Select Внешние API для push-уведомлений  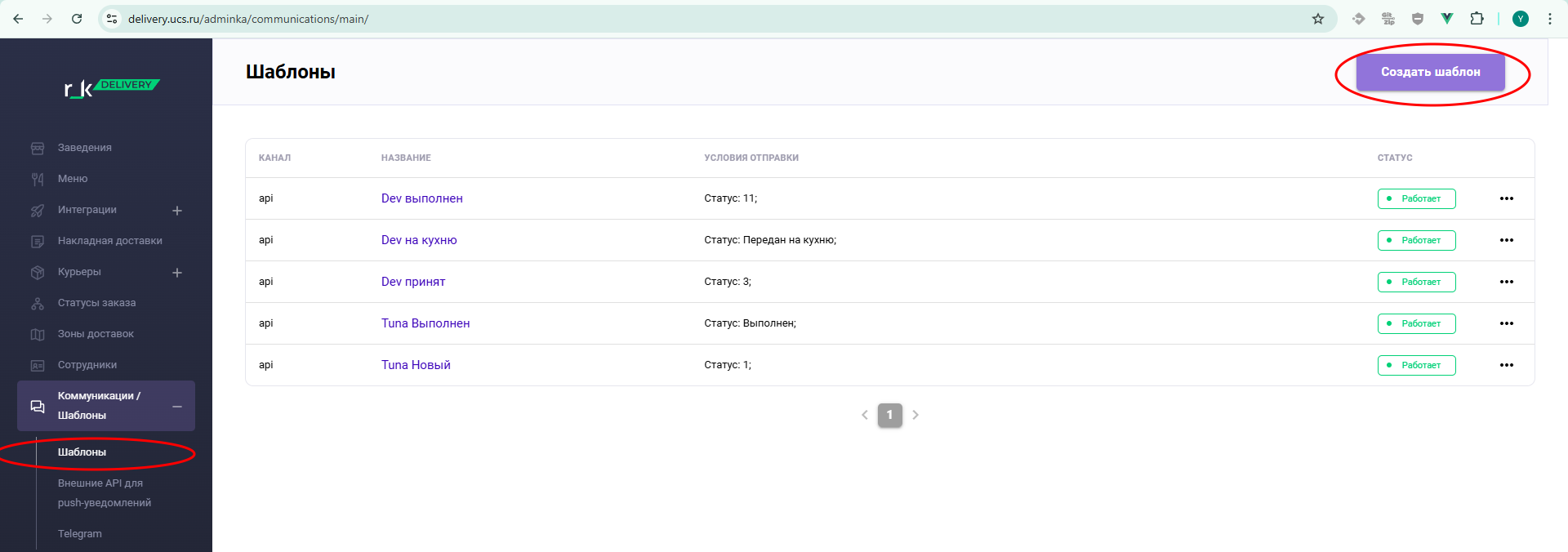pos(104,493)
